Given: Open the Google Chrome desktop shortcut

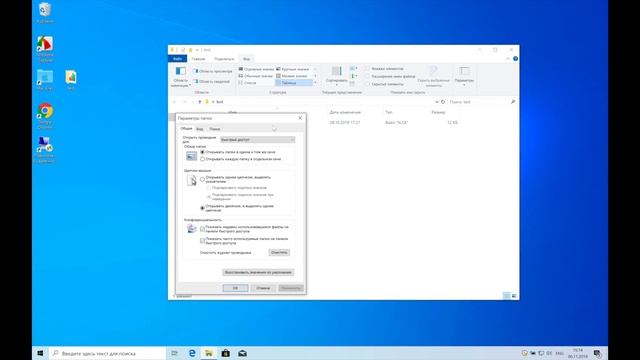Looking at the screenshot, I should pyautogui.click(x=45, y=116).
